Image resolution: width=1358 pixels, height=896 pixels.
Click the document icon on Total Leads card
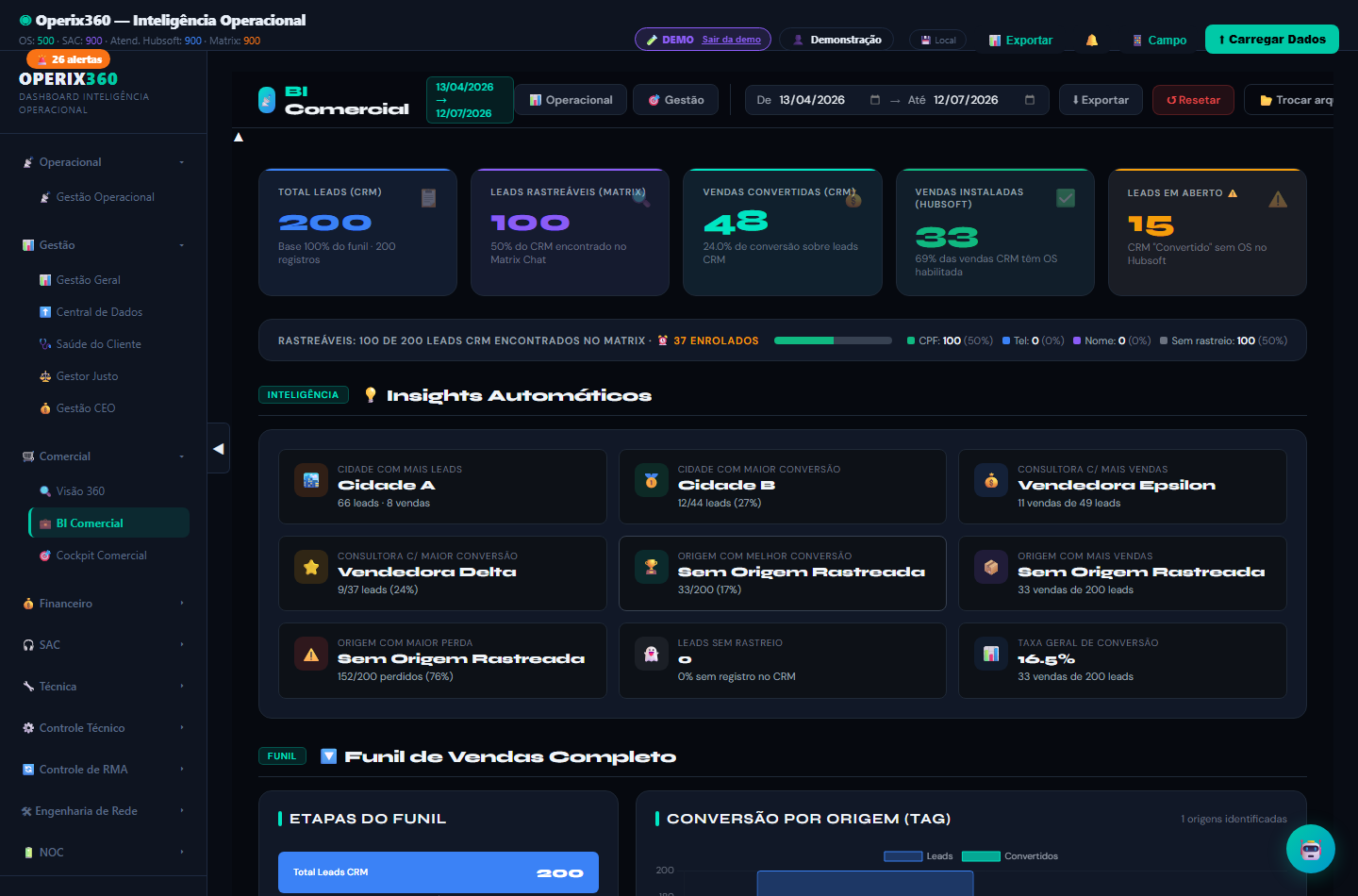[x=428, y=198]
